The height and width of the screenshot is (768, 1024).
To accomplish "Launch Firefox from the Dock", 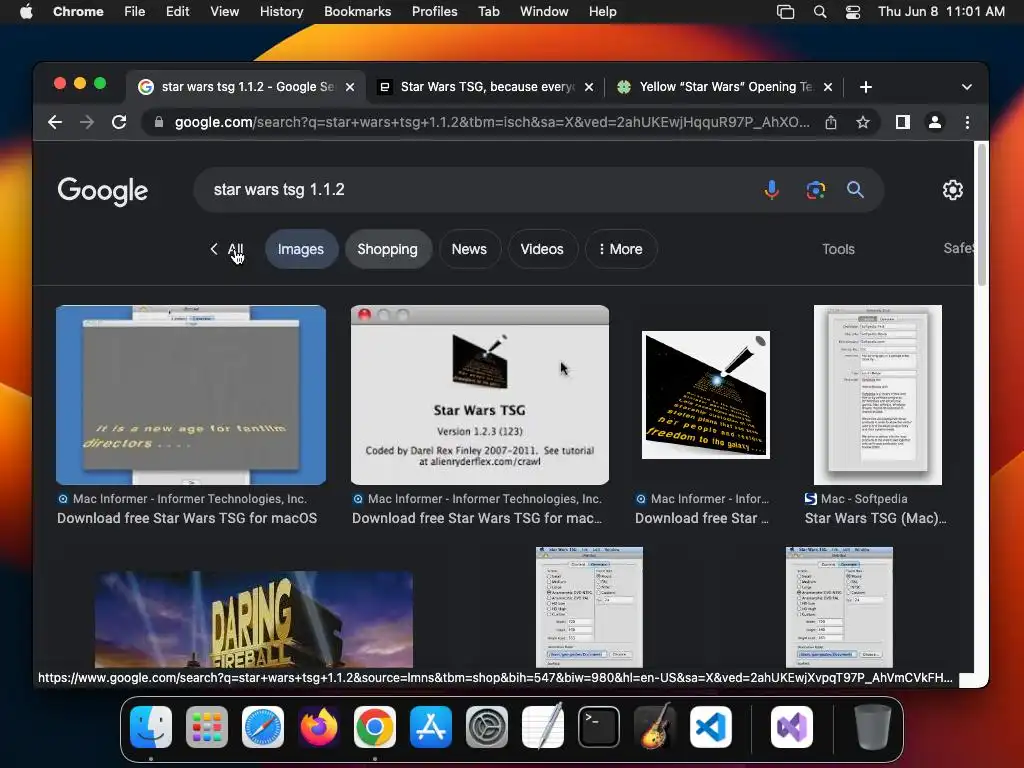I will pos(319,727).
